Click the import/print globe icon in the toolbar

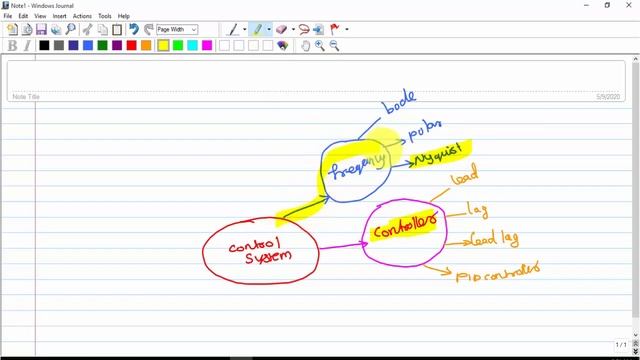click(56, 29)
